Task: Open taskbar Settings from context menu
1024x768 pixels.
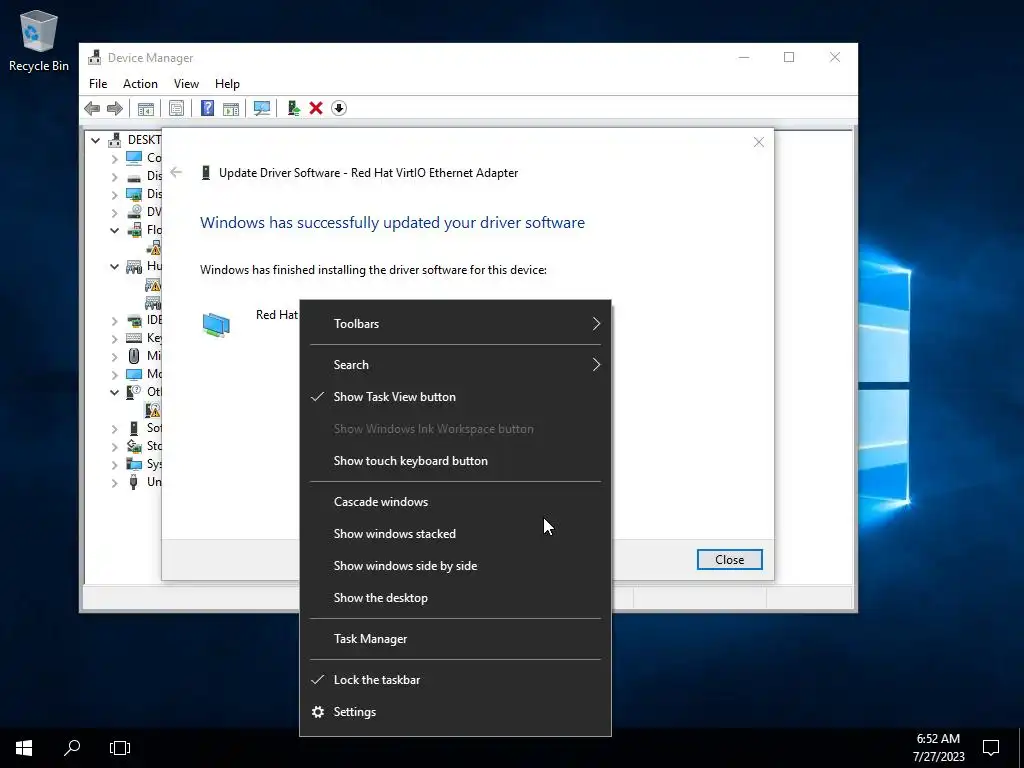Action: pyautogui.click(x=455, y=712)
